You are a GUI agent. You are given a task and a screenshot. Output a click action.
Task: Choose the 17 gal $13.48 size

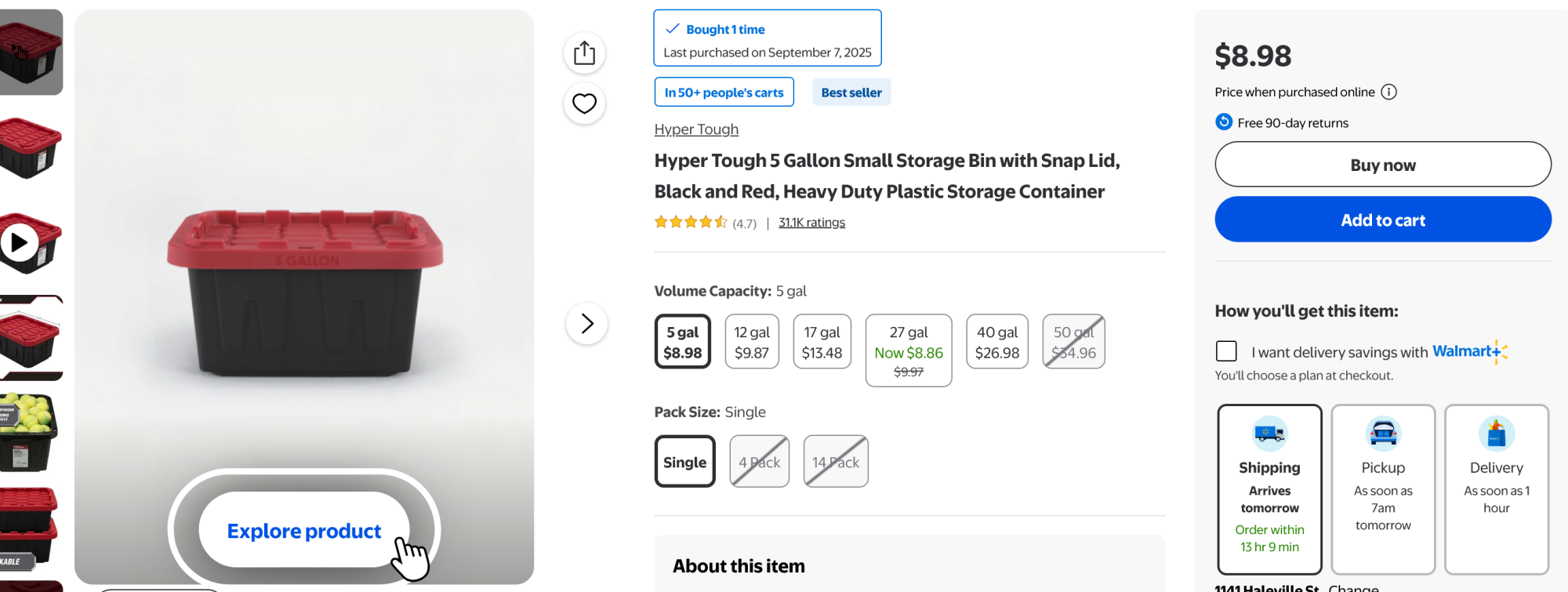[822, 342]
